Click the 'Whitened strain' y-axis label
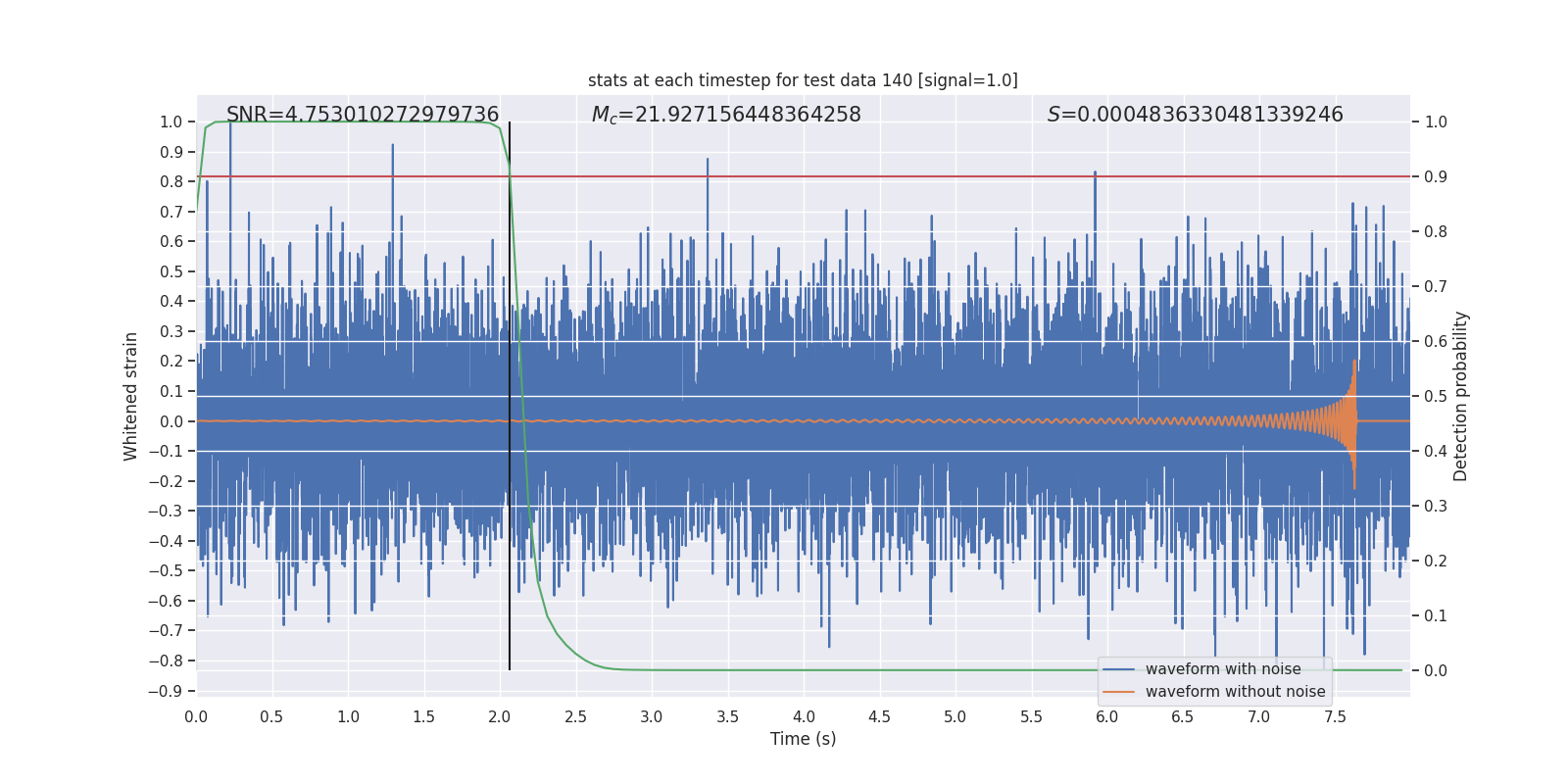 (131, 396)
